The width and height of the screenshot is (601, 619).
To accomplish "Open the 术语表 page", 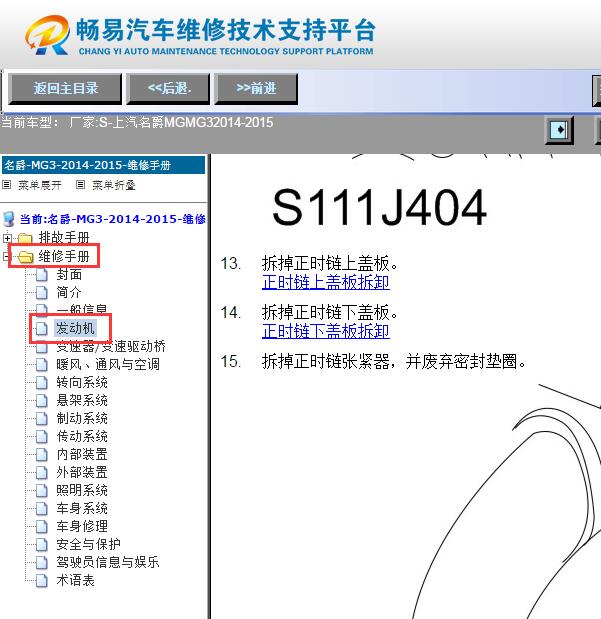I will coord(75,580).
